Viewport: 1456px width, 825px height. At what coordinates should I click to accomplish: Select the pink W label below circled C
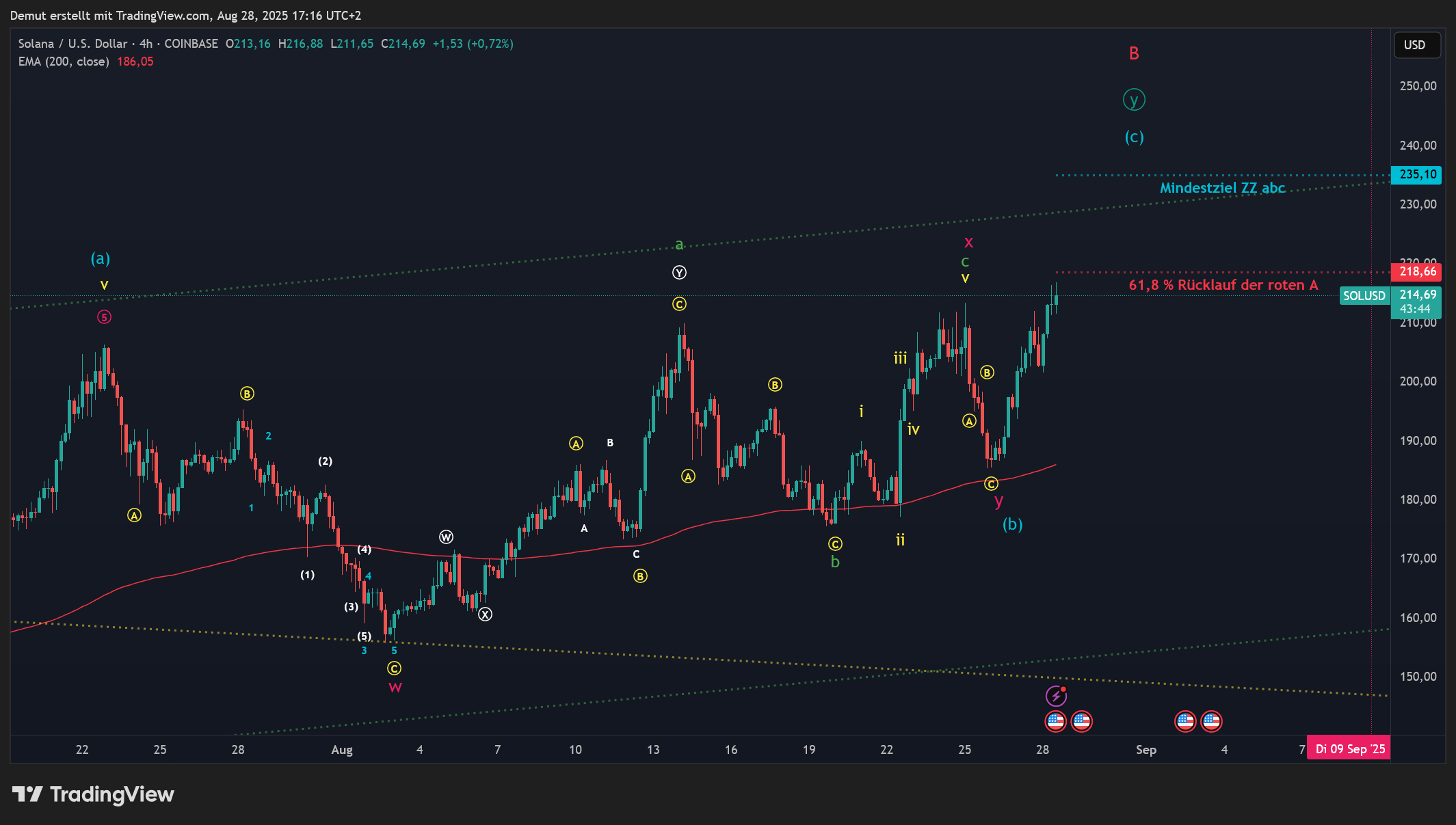395,688
